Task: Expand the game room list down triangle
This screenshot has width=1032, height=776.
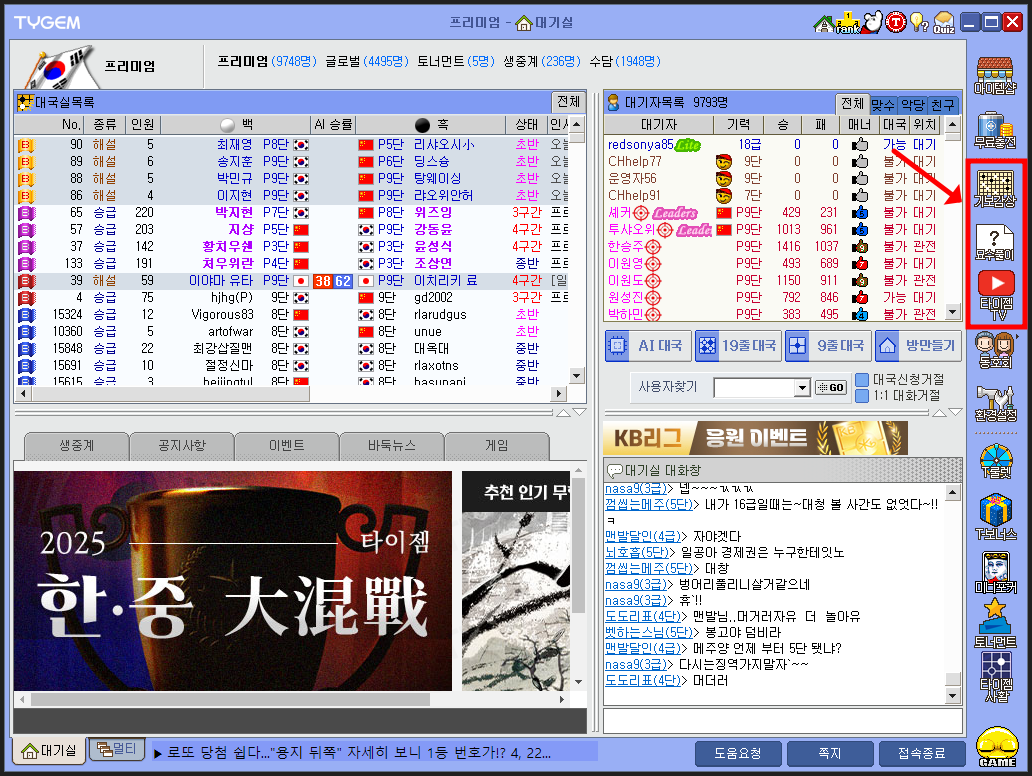Action: [579, 413]
